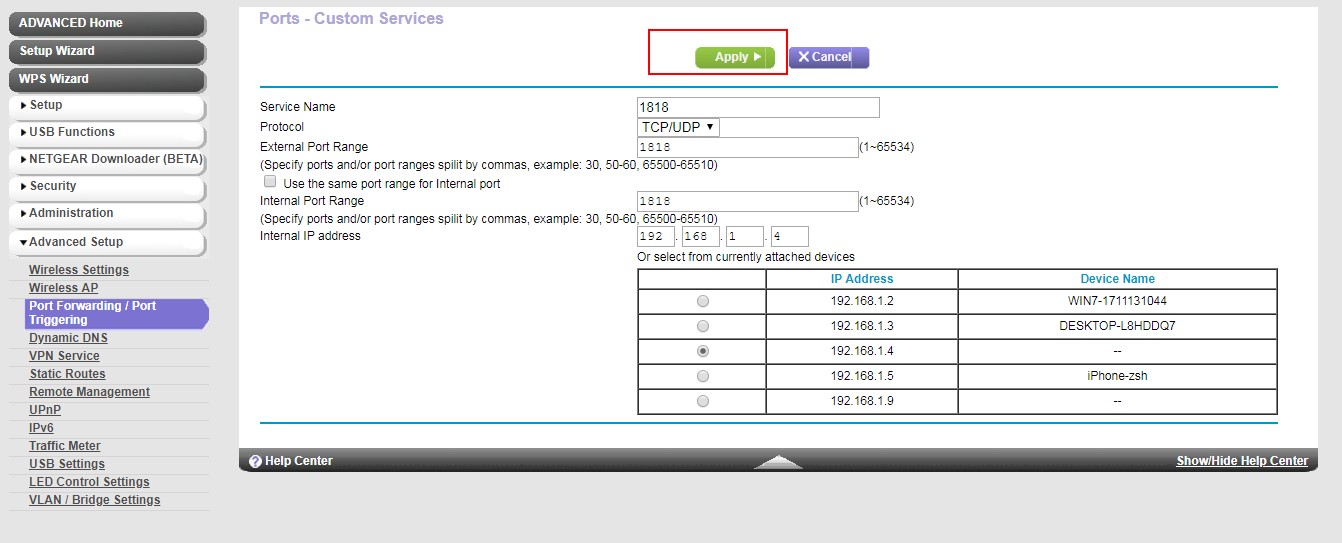Click the Service Name input field
Viewport: 1342px width, 543px height.
(x=758, y=107)
